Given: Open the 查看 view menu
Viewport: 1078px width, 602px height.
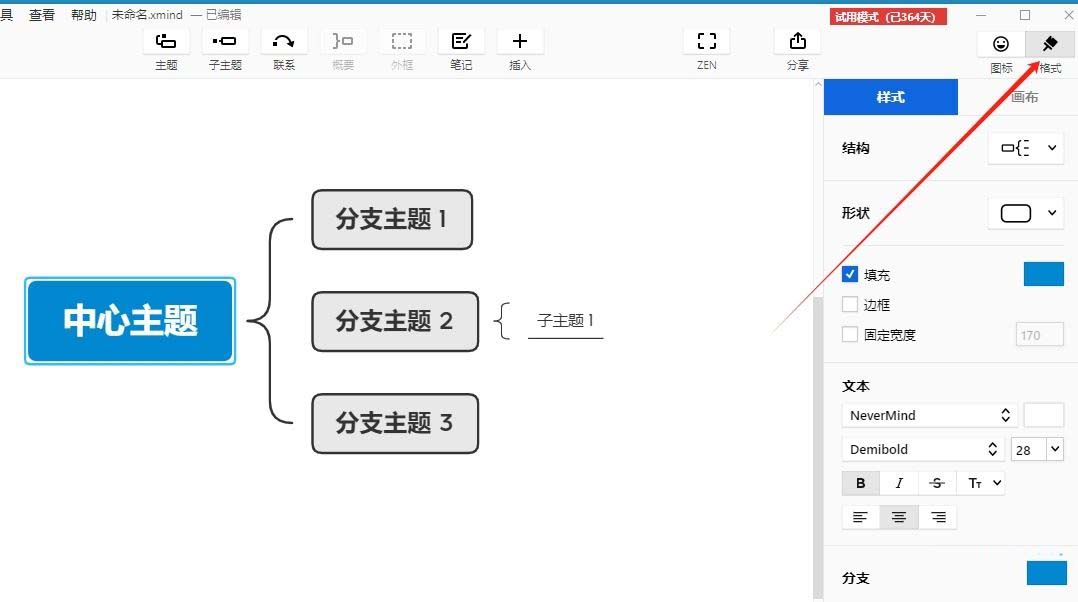Looking at the screenshot, I should pyautogui.click(x=41, y=14).
